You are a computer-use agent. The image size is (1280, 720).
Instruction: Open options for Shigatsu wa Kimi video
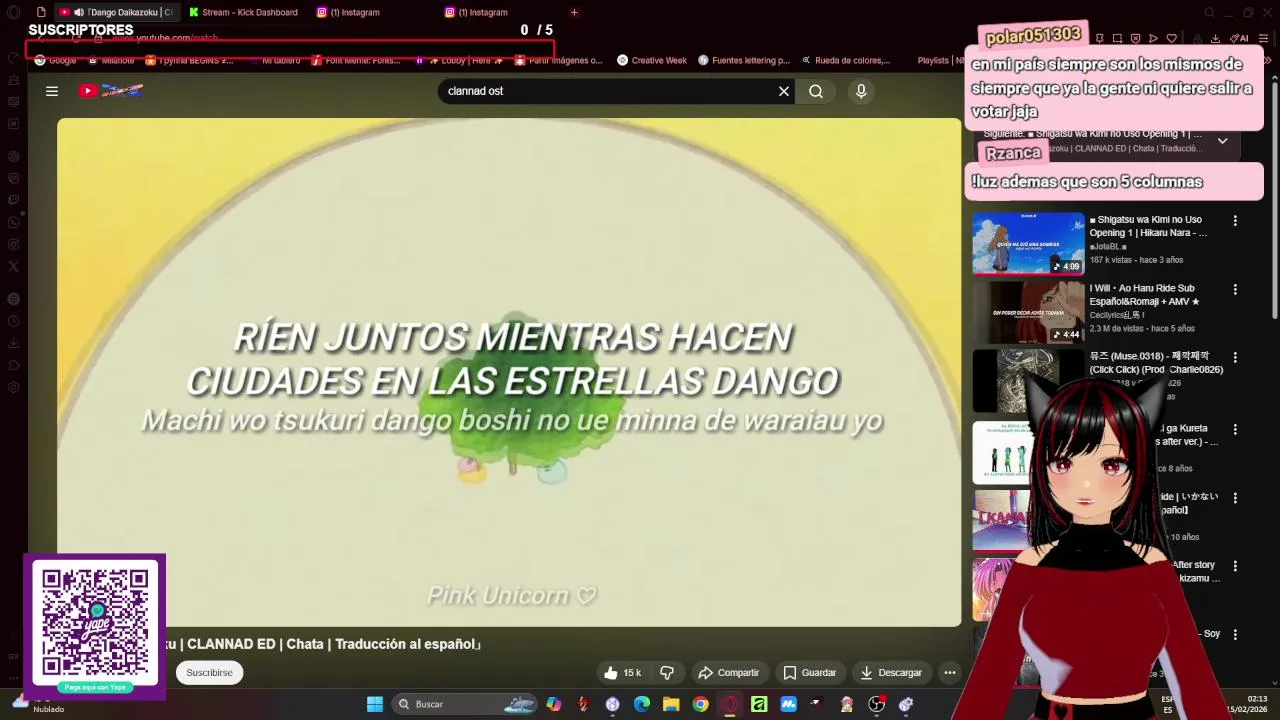1235,221
